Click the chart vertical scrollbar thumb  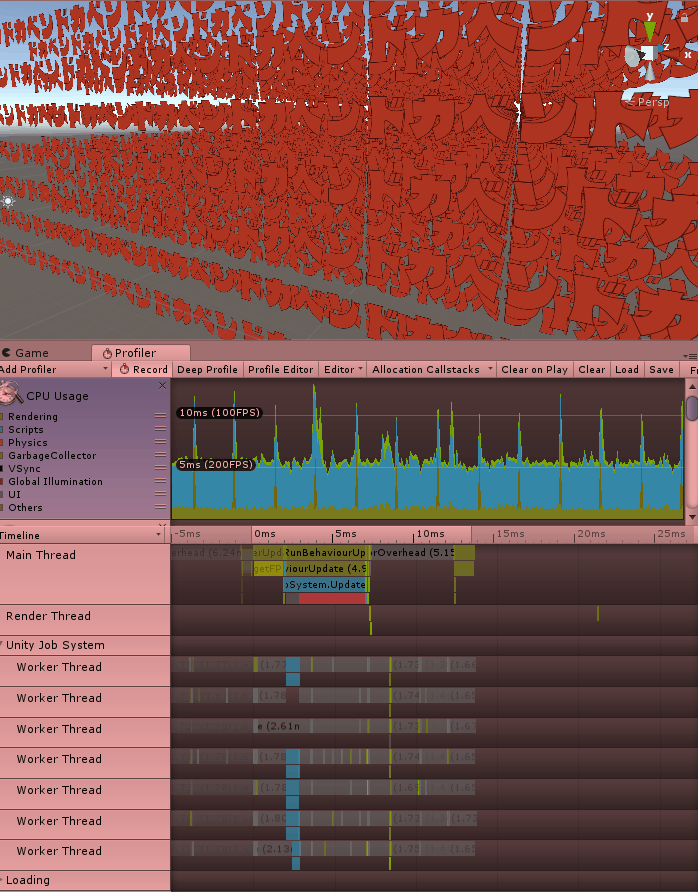[x=692, y=408]
